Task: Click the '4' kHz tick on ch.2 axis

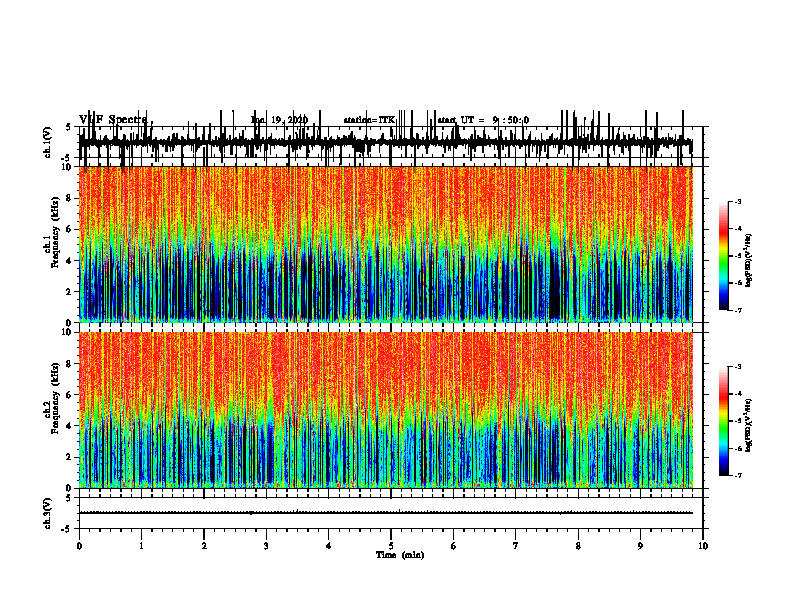Action: [70, 426]
